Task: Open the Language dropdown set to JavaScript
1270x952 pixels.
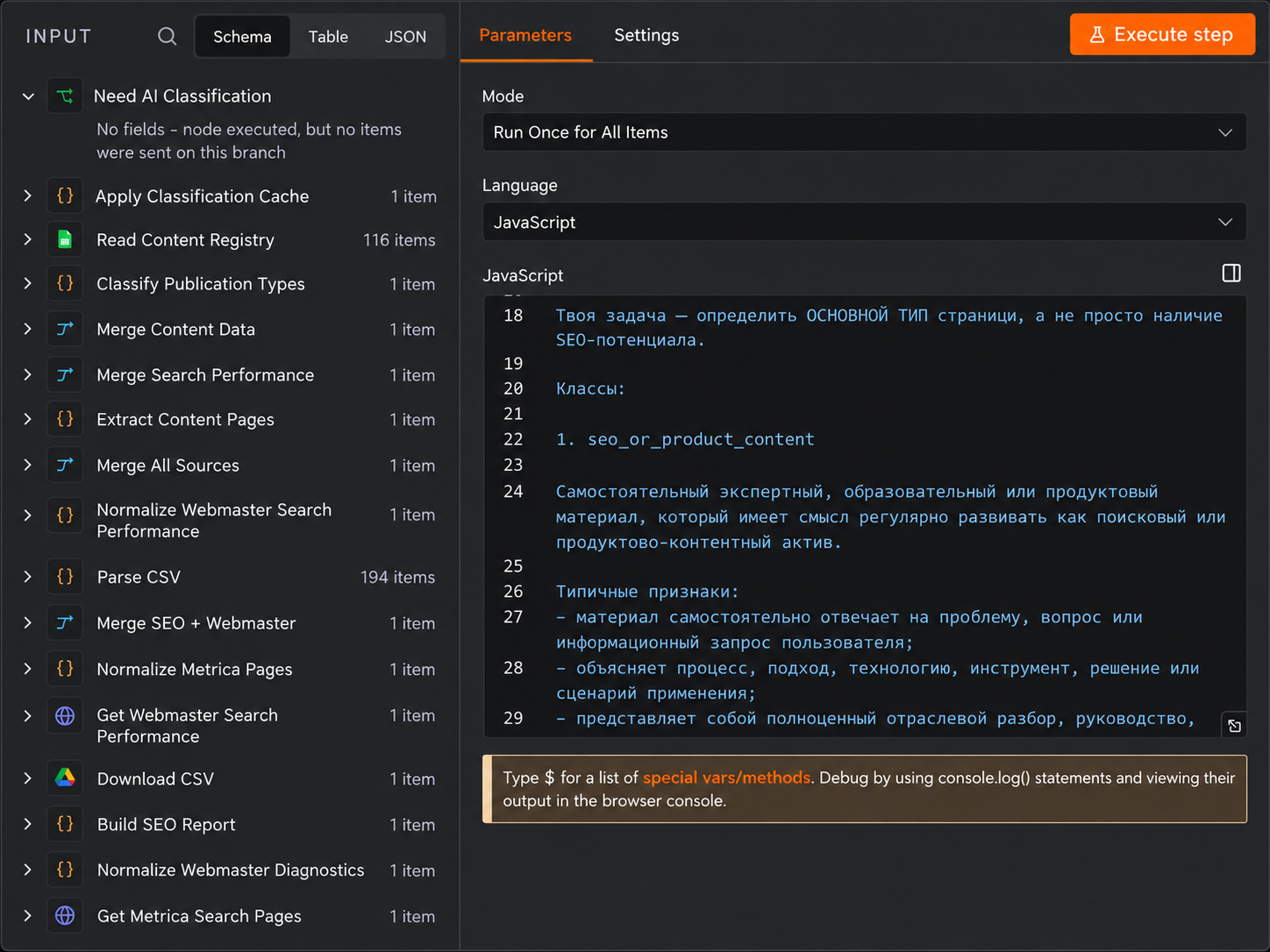Action: click(864, 222)
